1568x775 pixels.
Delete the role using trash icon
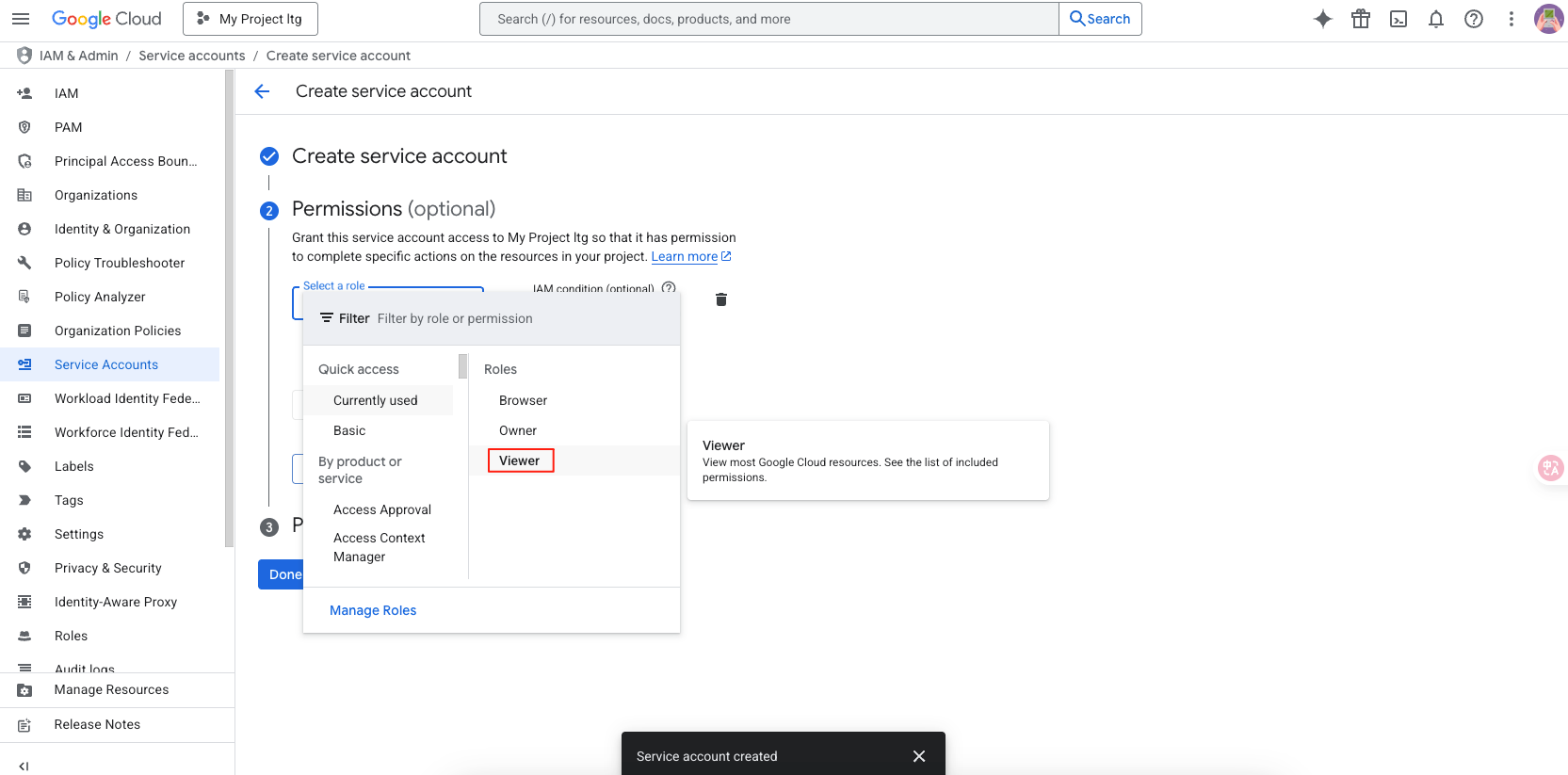point(721,299)
